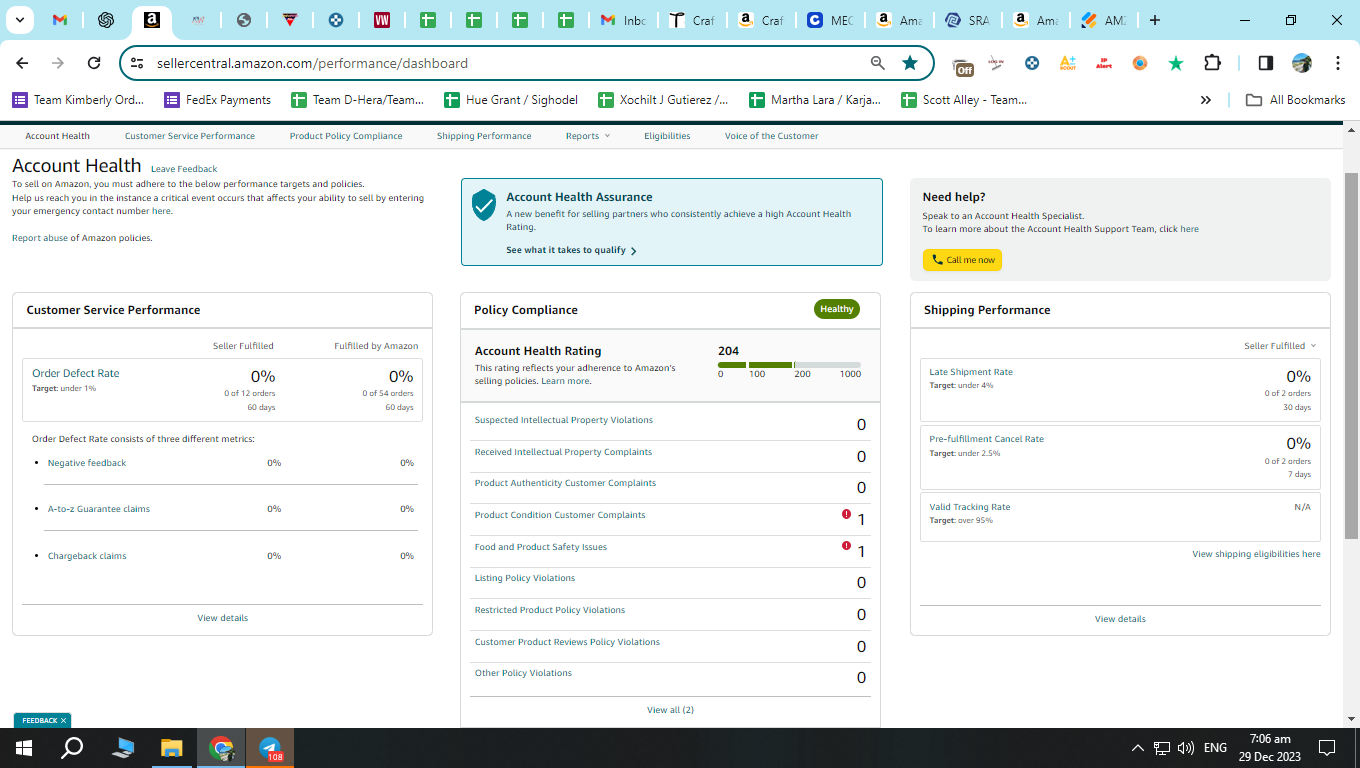Open Chrome's three-dot menu

pyautogui.click(x=1337, y=63)
